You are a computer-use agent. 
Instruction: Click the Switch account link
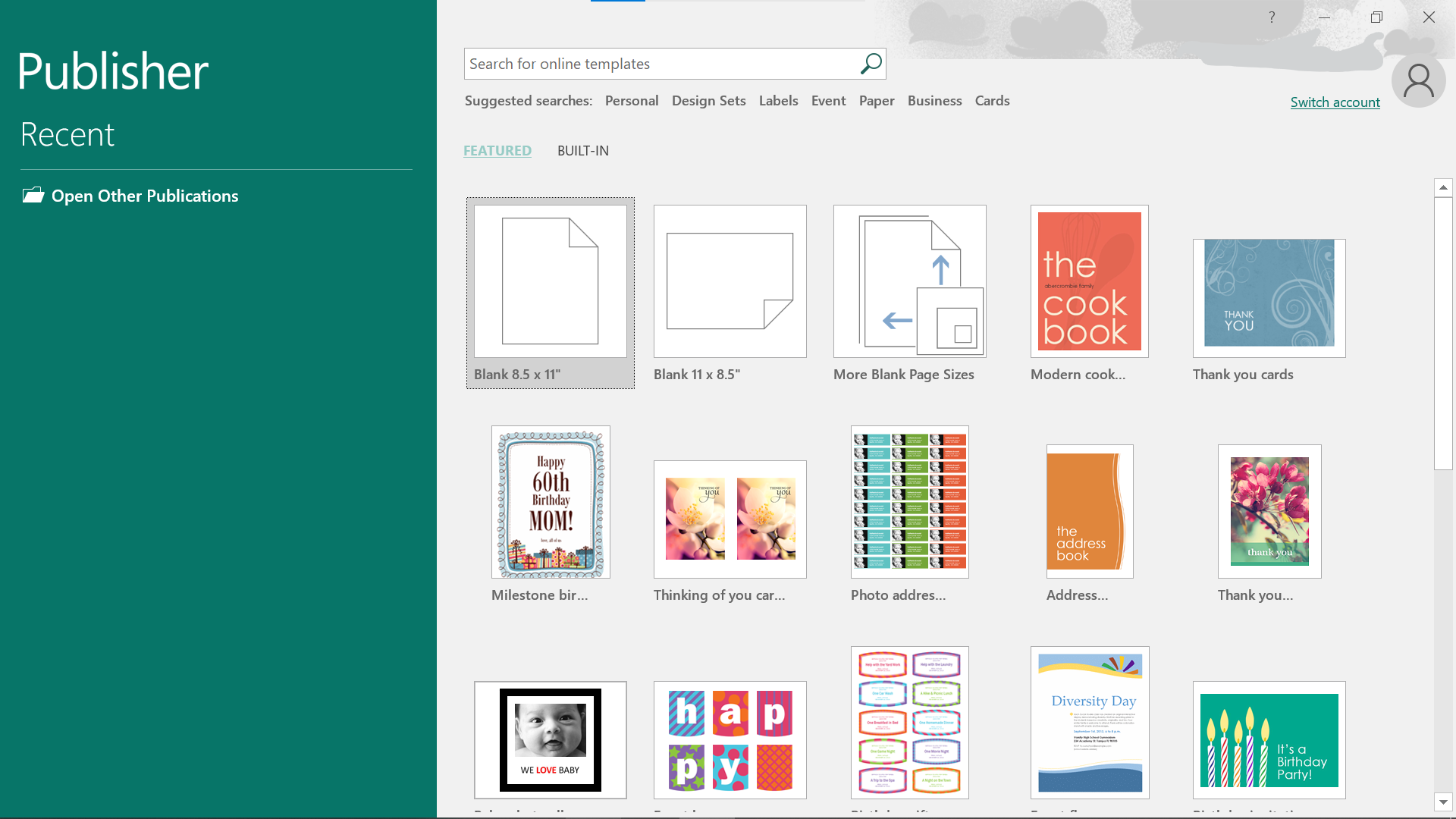(x=1335, y=102)
